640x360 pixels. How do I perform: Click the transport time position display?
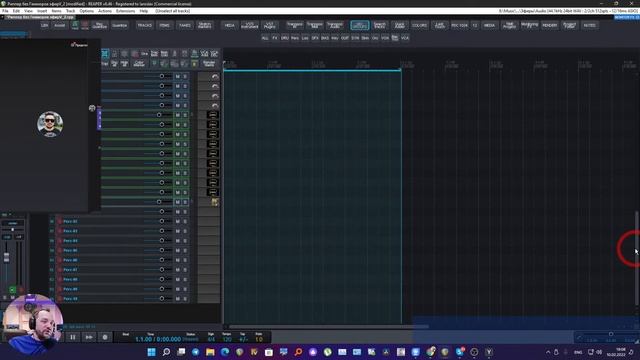pyautogui.click(x=158, y=339)
